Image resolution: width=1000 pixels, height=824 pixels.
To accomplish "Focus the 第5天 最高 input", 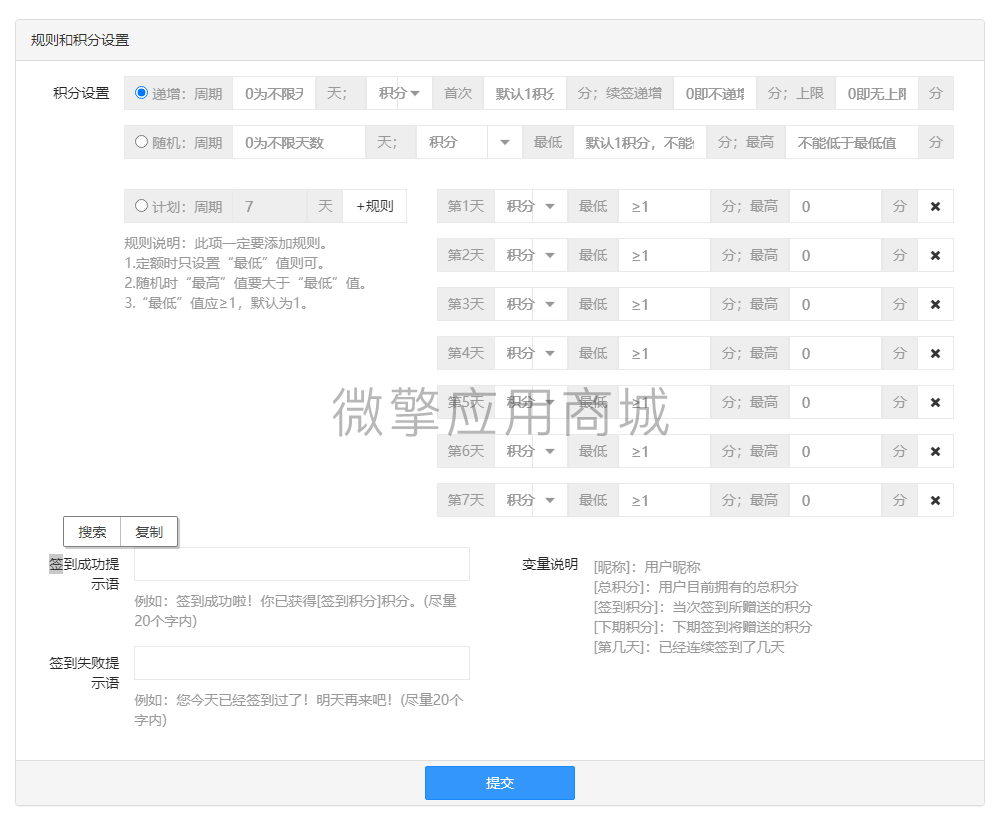I will click(835, 402).
